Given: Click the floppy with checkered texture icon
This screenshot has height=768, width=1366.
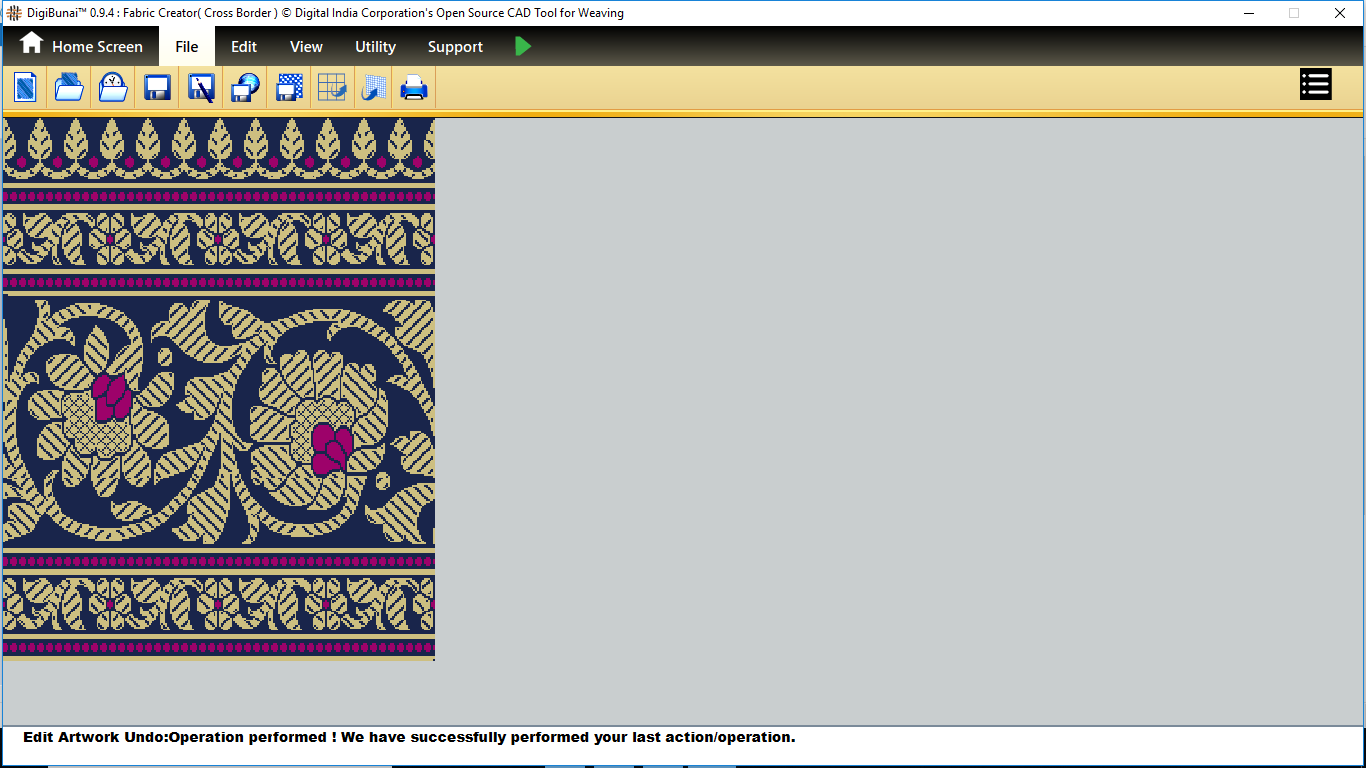Looking at the screenshot, I should [x=289, y=88].
